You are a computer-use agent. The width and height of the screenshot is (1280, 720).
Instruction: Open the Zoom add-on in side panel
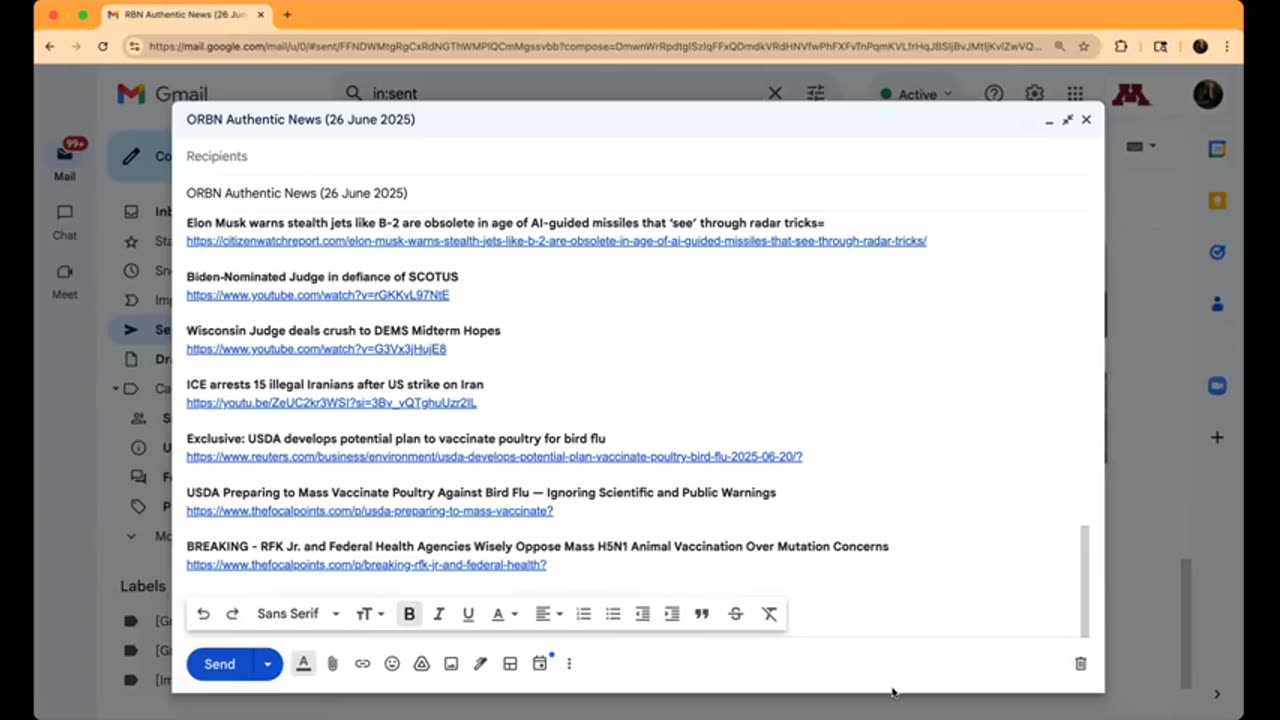pos(1217,386)
